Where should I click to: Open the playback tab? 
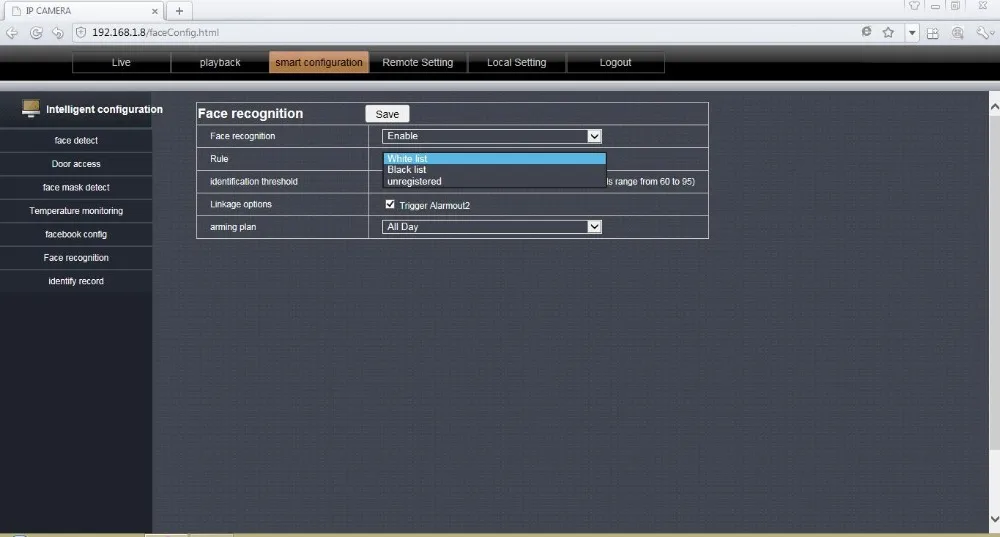(x=220, y=63)
